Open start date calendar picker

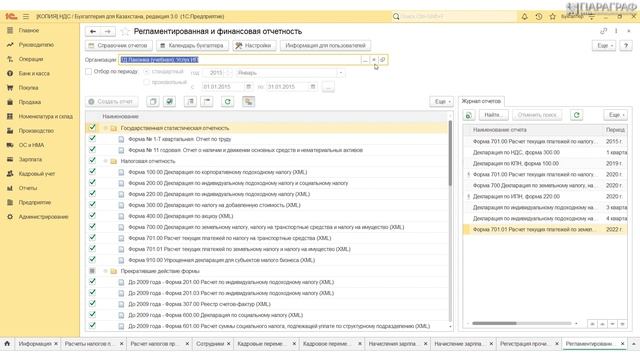tap(248, 87)
